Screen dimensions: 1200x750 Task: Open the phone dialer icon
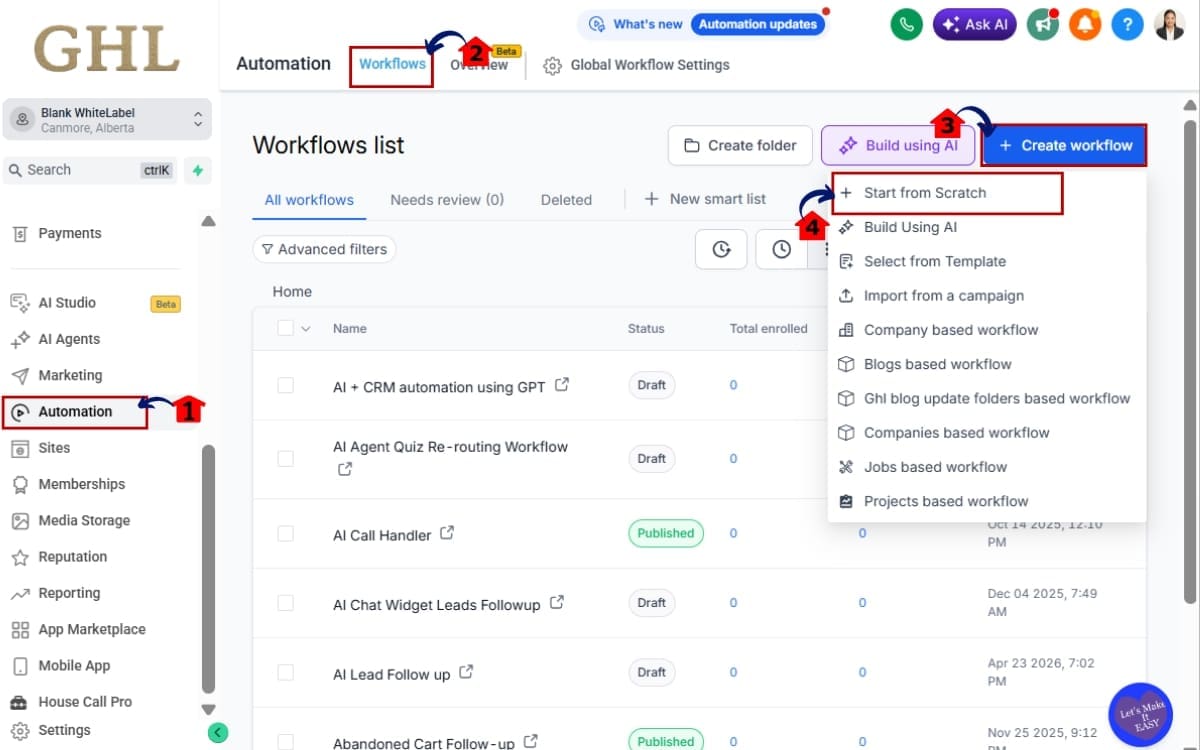[906, 25]
